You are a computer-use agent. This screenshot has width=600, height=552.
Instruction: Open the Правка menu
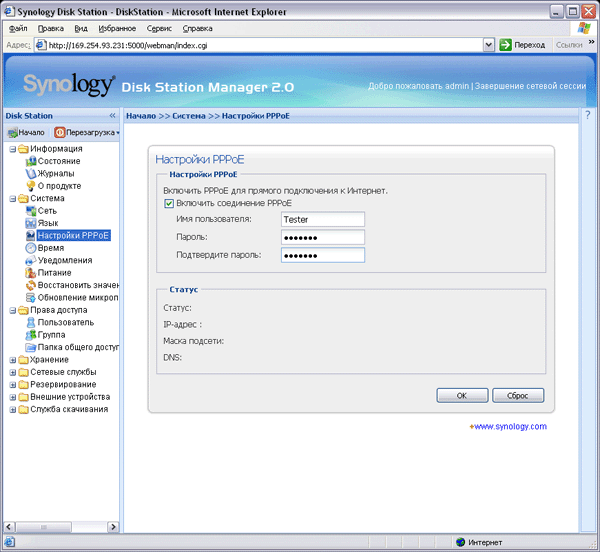pos(51,28)
